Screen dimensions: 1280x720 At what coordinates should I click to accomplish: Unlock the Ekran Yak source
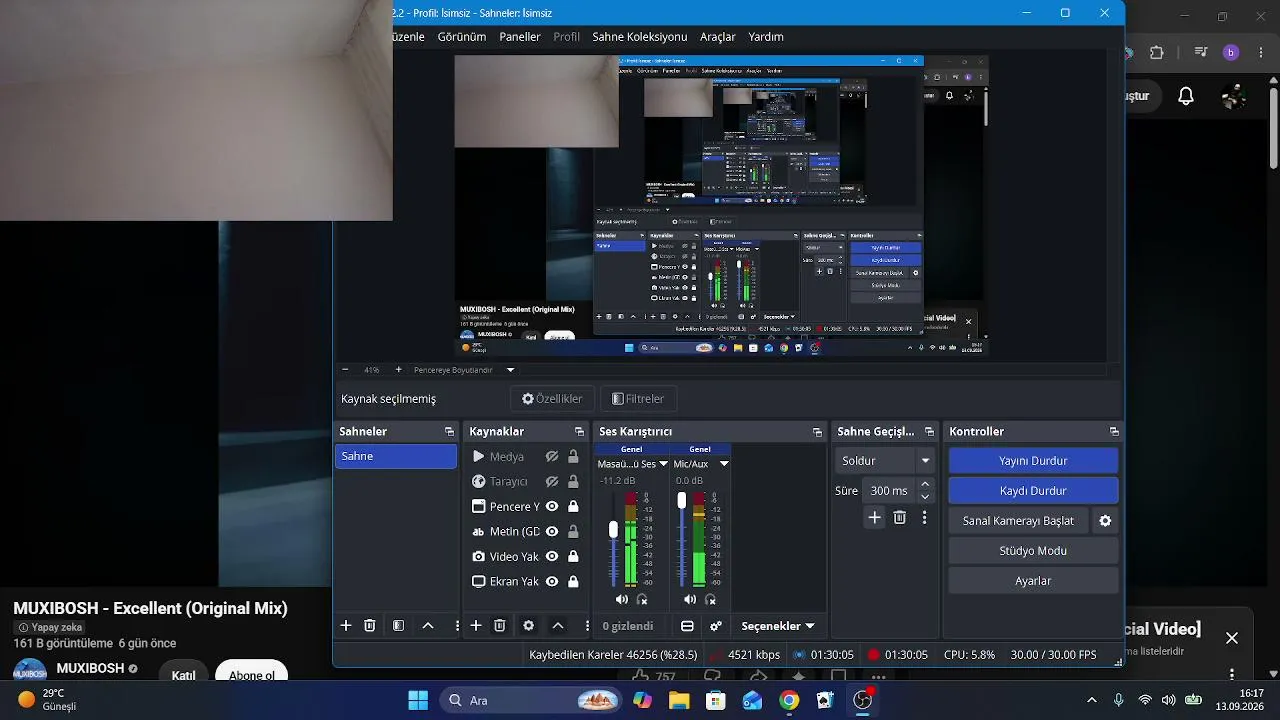point(573,581)
